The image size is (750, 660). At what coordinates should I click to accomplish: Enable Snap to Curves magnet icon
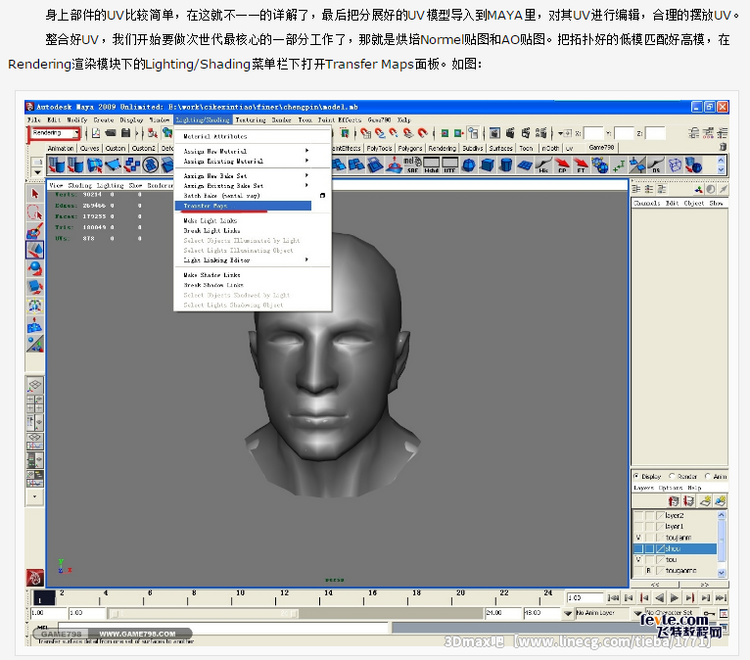380,133
